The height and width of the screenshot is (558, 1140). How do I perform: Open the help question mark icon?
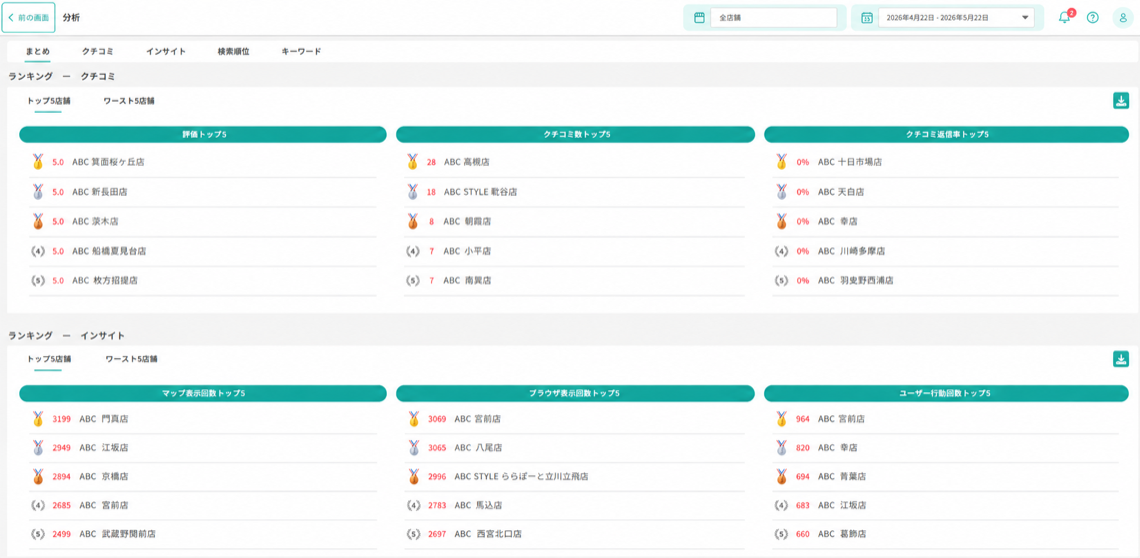coord(1092,17)
